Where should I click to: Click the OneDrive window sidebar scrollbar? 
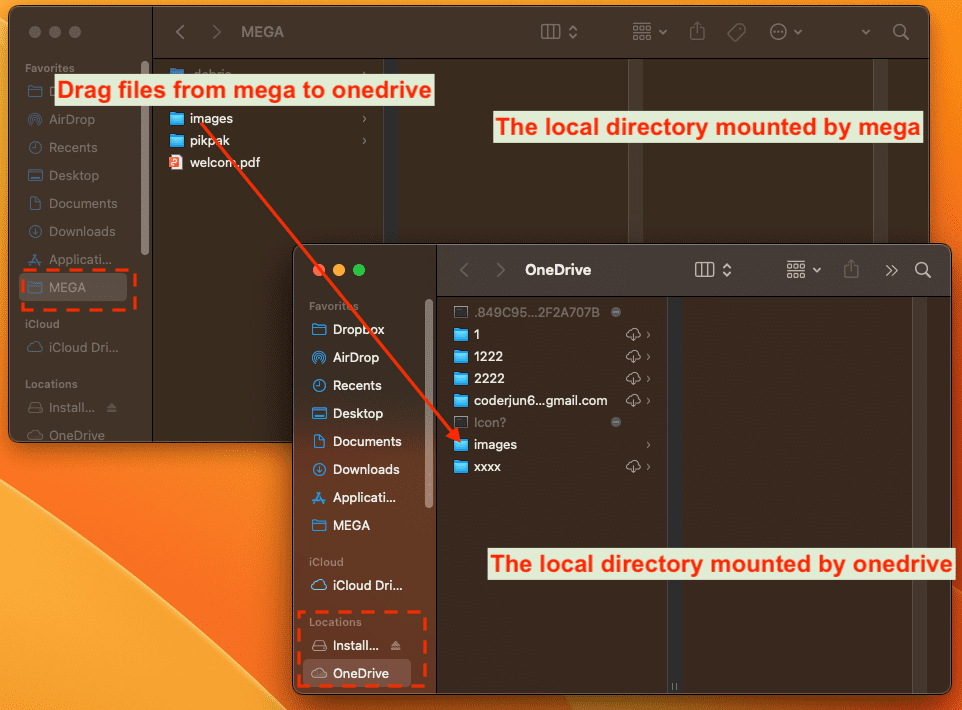(x=429, y=404)
